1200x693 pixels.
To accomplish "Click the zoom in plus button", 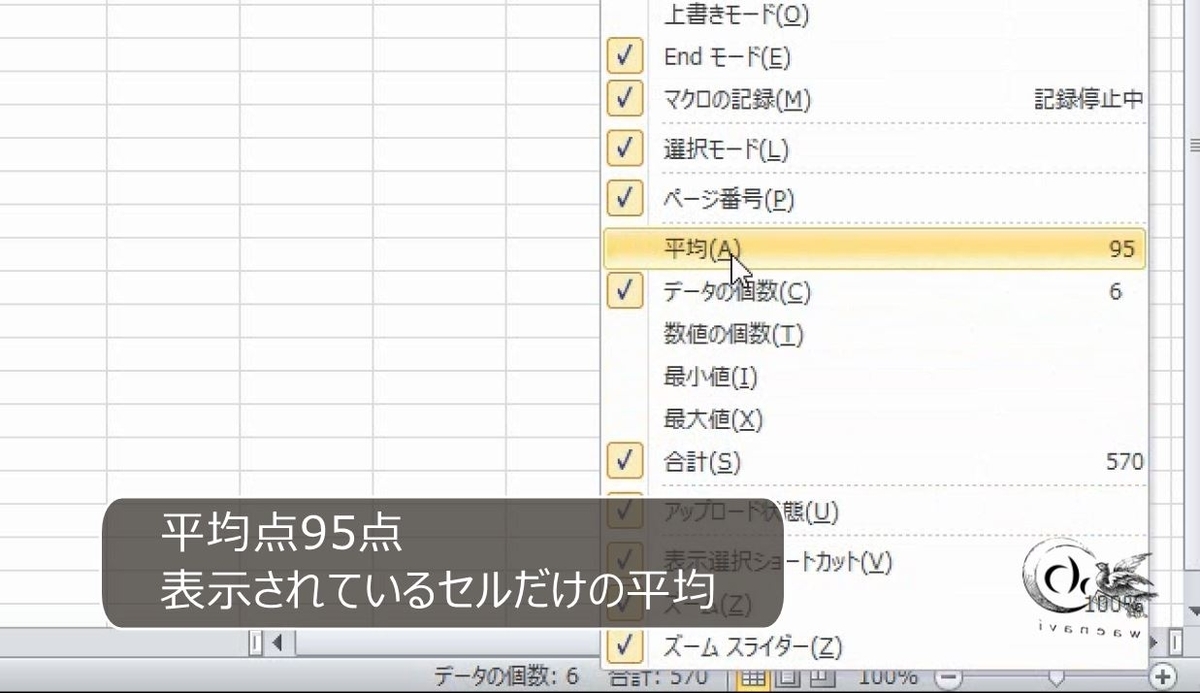I will point(1163,676).
